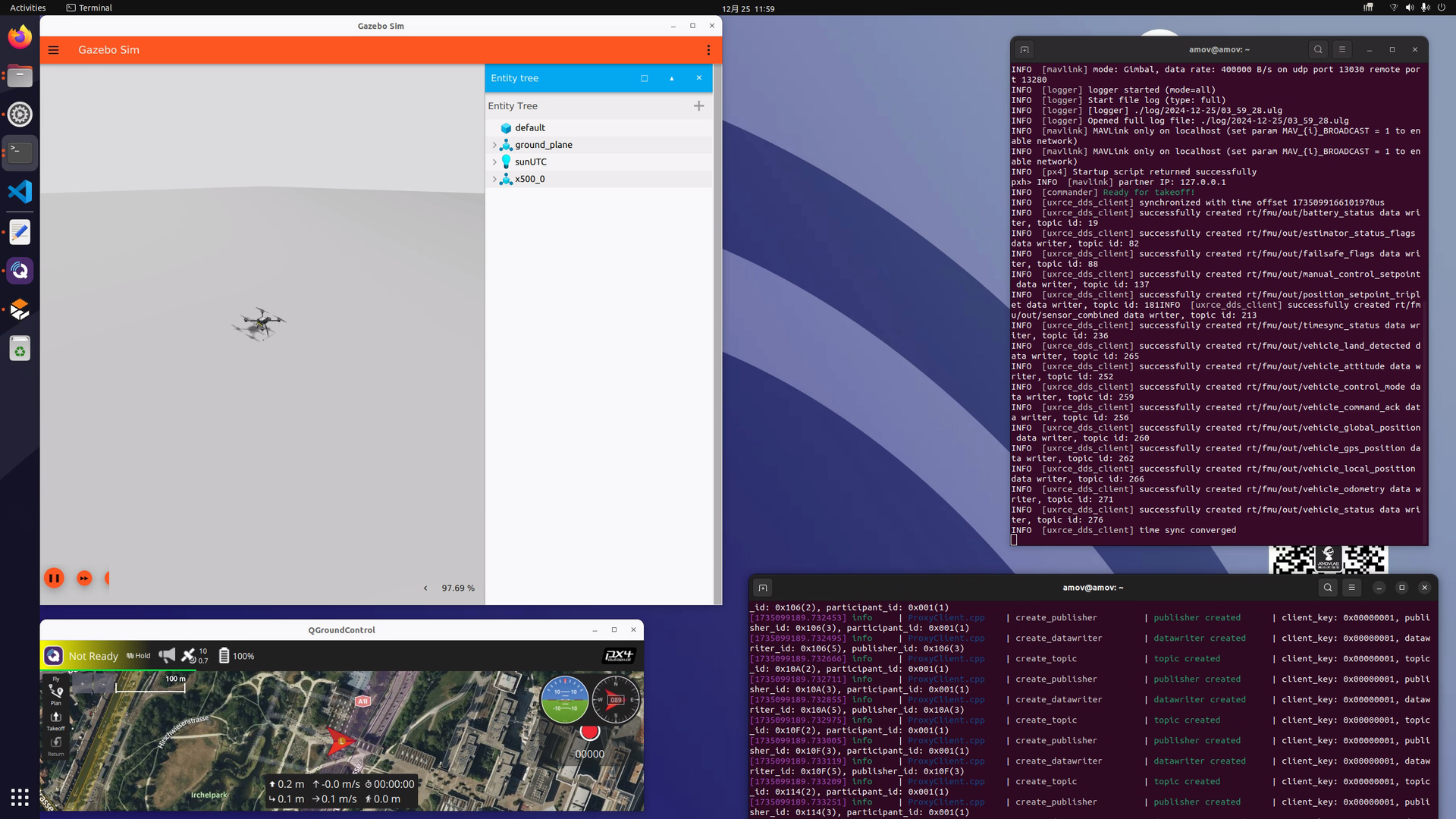Click the attitude horizon instrument
Image resolution: width=1456 pixels, height=819 pixels.
pos(565,699)
